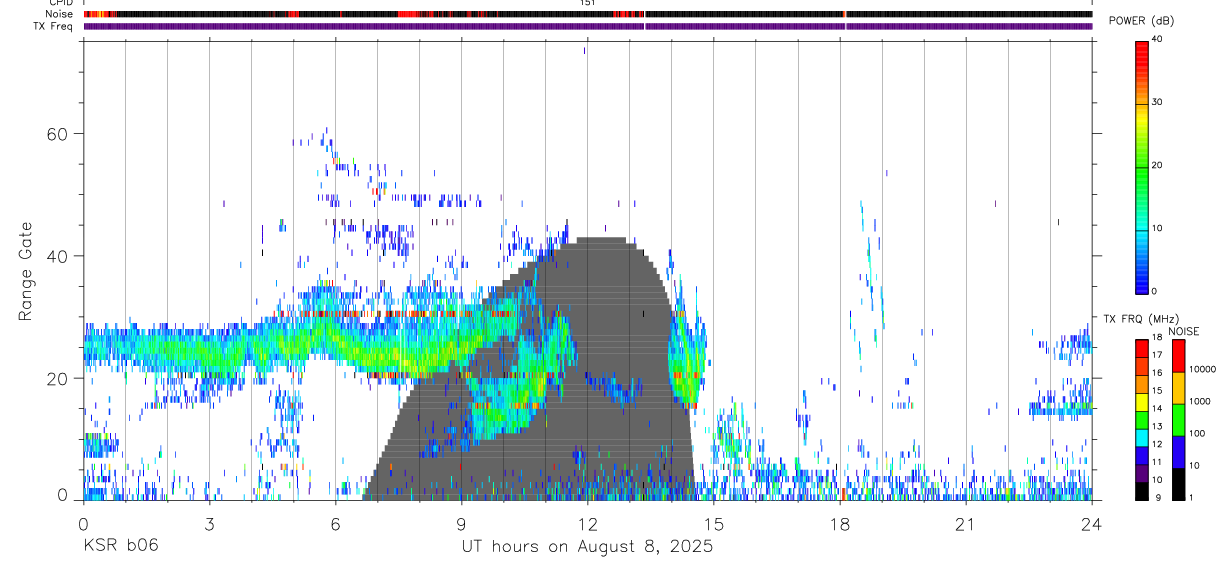The width and height of the screenshot is (1228, 567).
Task: Click the 20 tick label on POWER colorbar
Action: (1156, 165)
